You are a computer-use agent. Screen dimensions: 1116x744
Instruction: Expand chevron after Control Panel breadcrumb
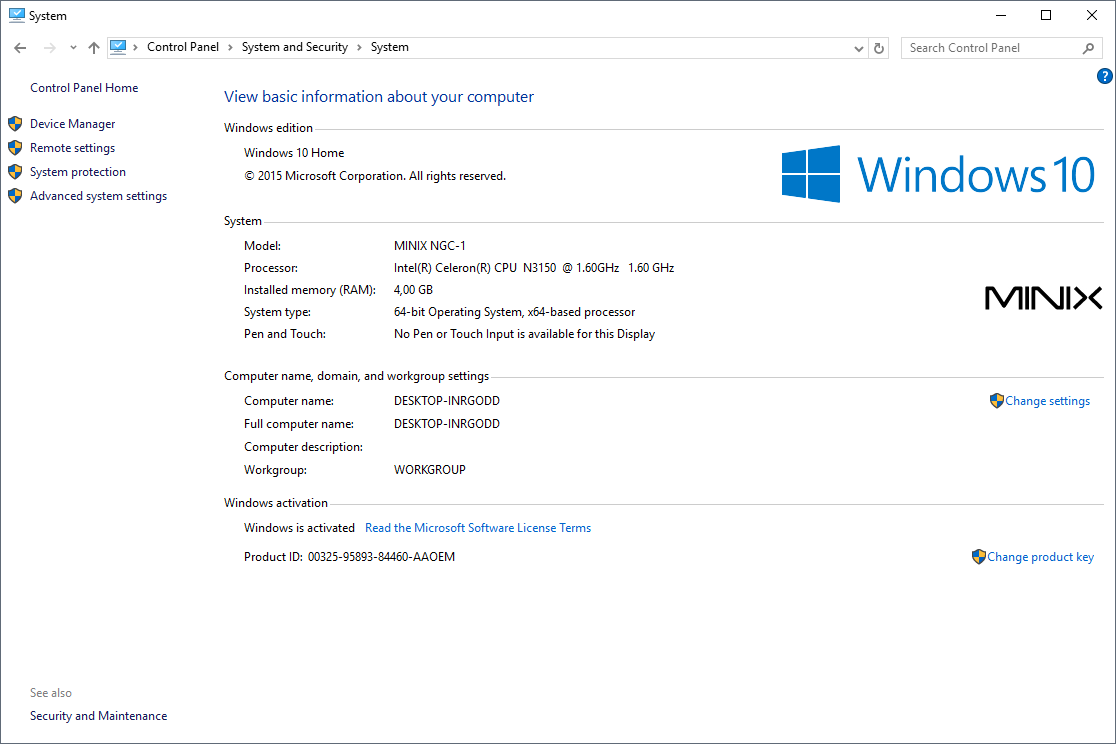(230, 48)
